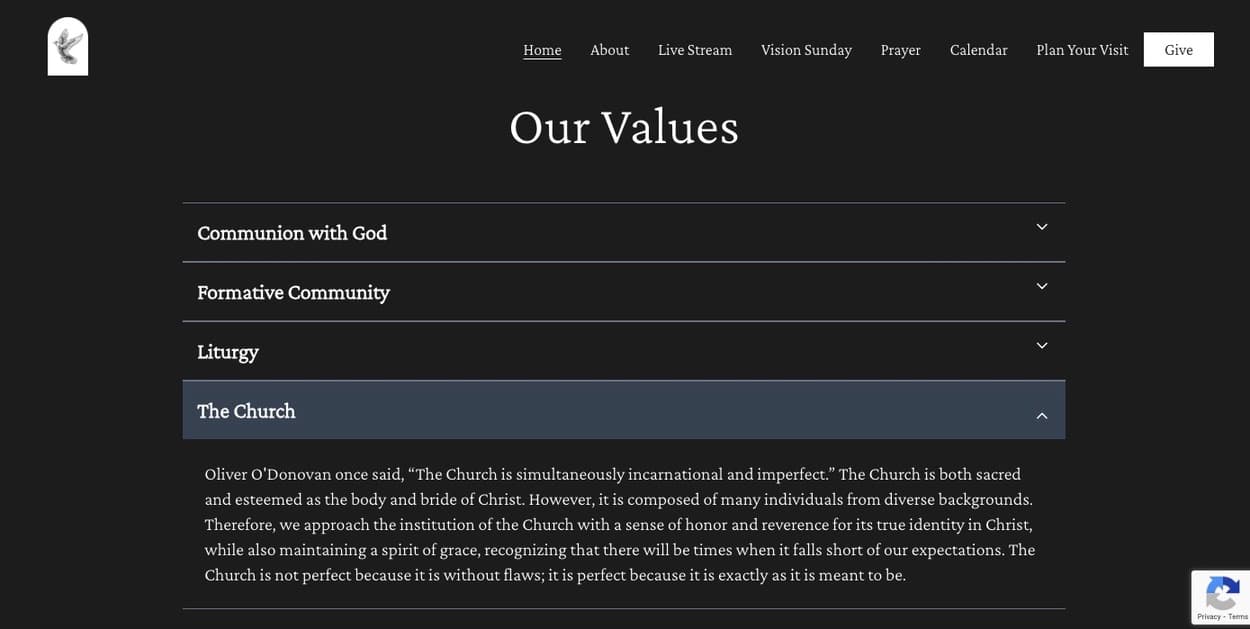The height and width of the screenshot is (629, 1250).
Task: Click the reCAPTCHA badge icon
Action: coord(1222,593)
